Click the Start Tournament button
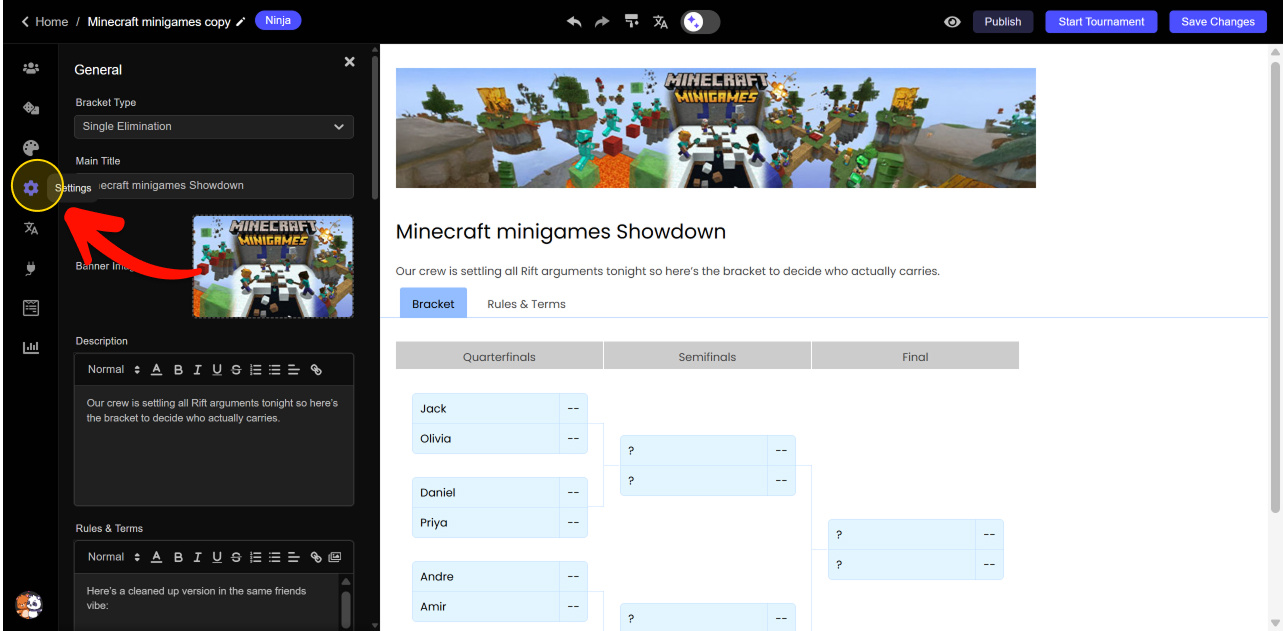The width and height of the screenshot is (1283, 631). 1101,22
